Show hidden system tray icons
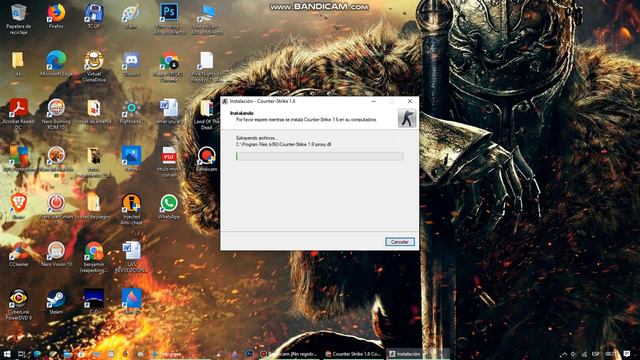640x360 pixels. (x=564, y=354)
